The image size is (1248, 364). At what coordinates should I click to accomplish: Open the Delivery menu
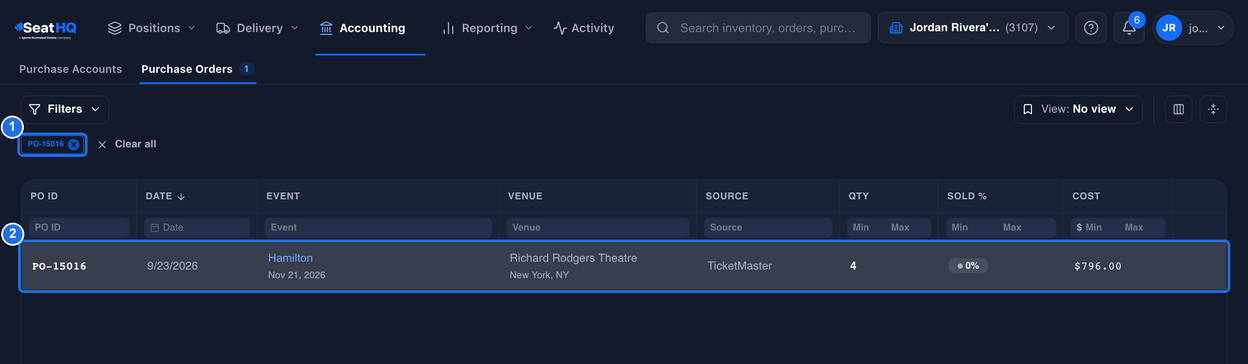coord(258,28)
